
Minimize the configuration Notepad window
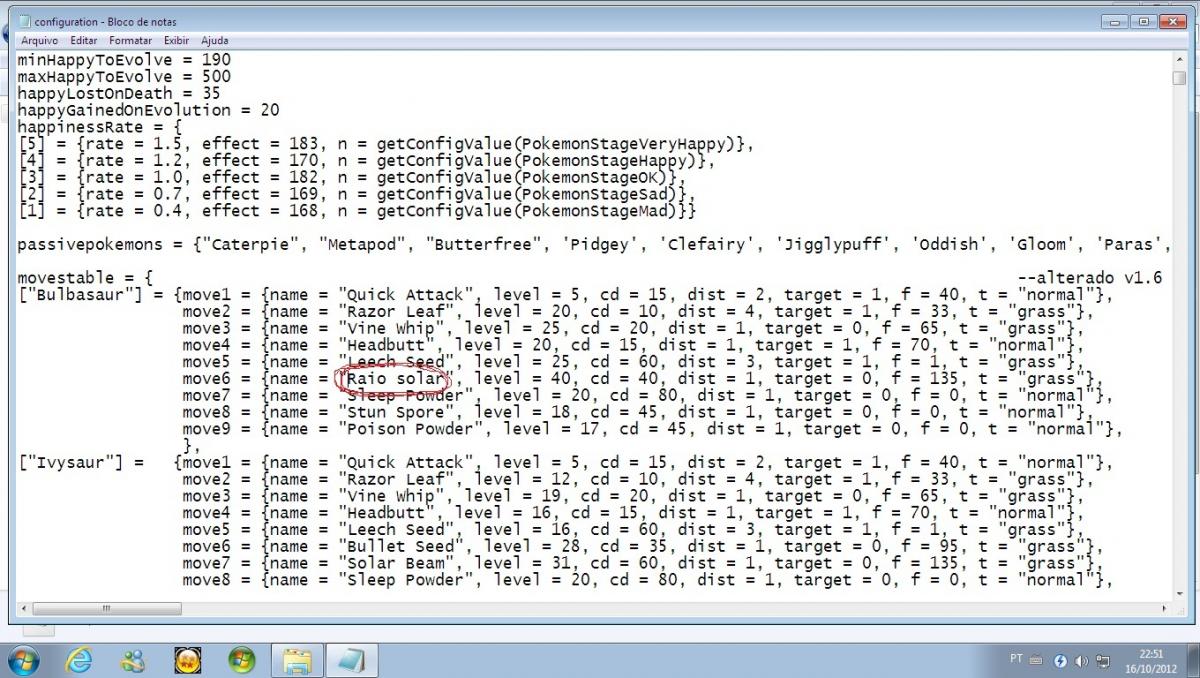pos(1115,21)
